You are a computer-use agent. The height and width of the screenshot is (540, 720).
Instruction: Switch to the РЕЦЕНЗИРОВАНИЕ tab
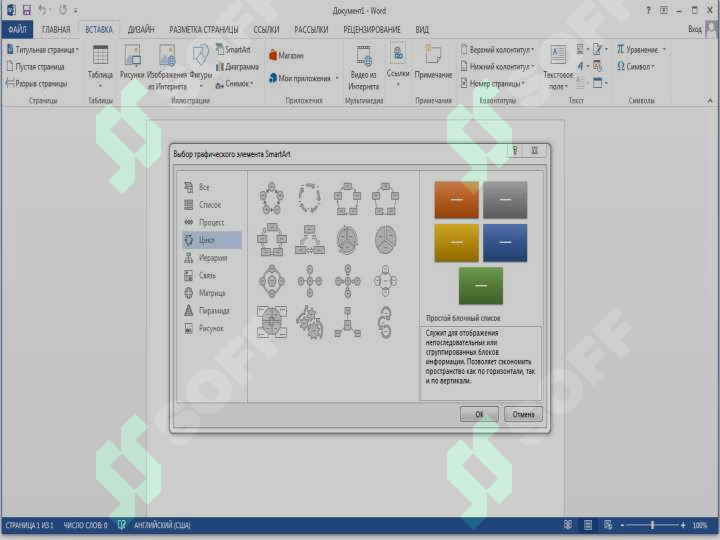tap(372, 30)
